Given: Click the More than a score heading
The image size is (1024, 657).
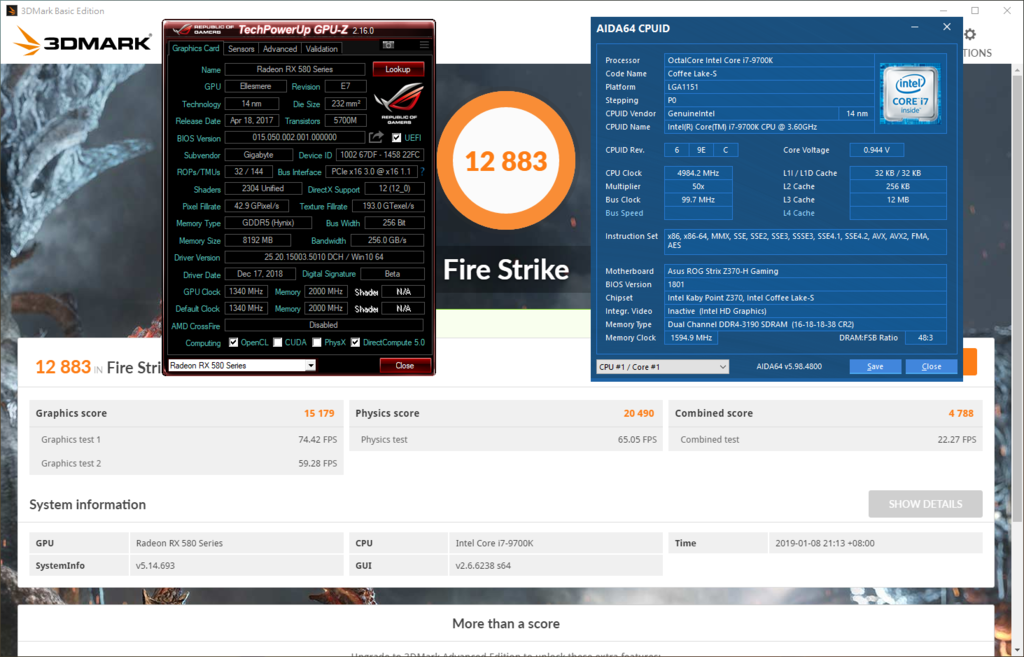Looking at the screenshot, I should coord(506,624).
